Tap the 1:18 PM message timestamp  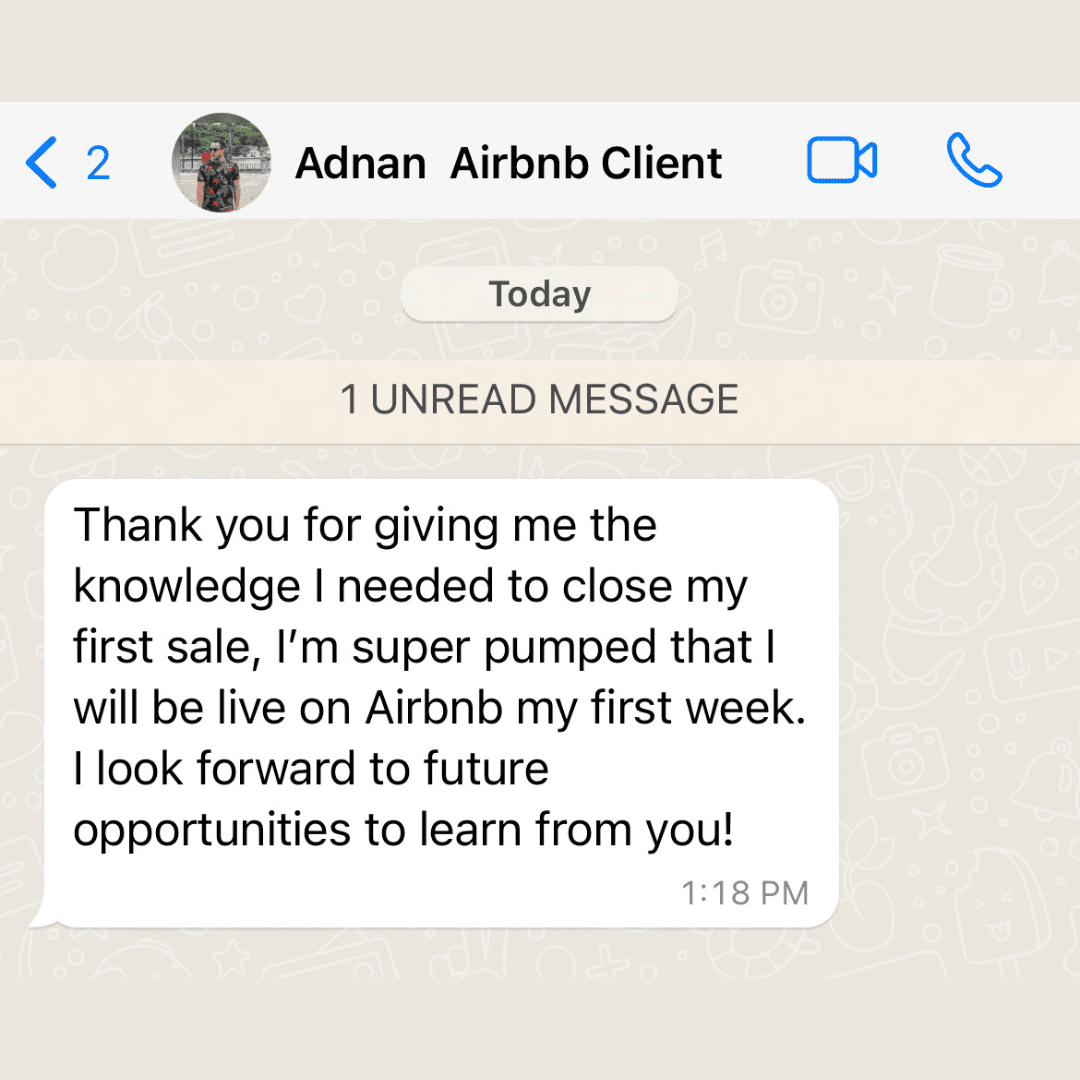tap(745, 893)
